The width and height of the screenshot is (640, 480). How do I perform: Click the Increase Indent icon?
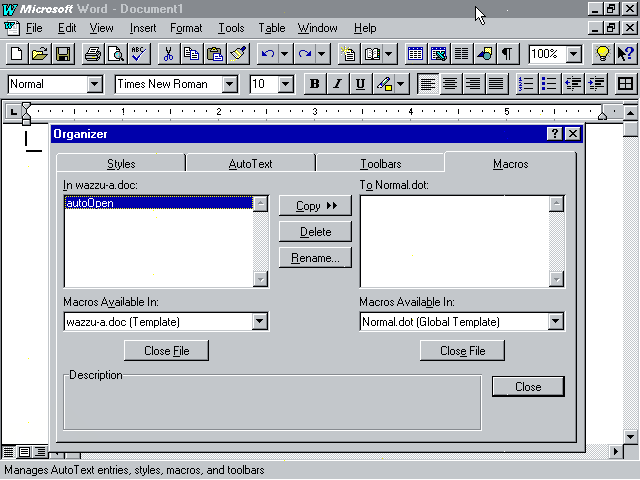tap(596, 84)
